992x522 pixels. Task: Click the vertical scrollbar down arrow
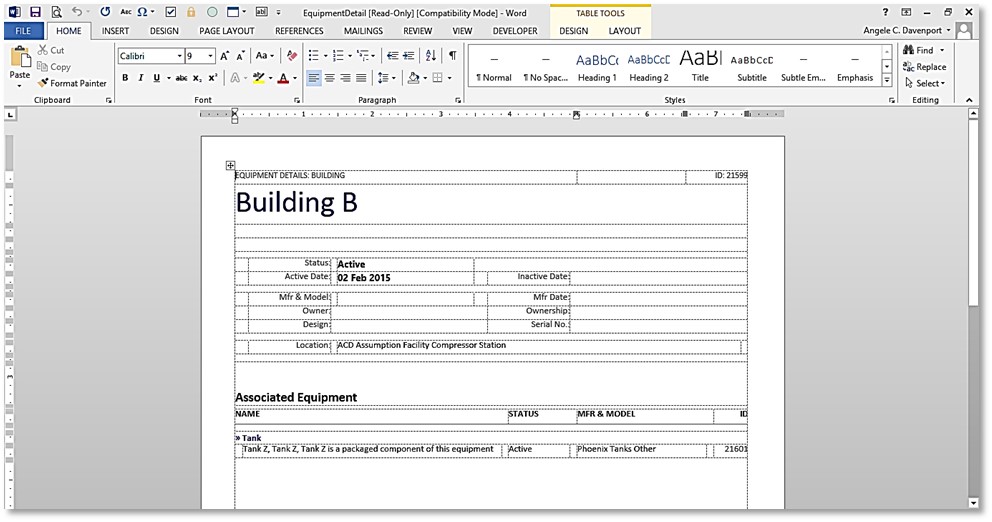974,503
